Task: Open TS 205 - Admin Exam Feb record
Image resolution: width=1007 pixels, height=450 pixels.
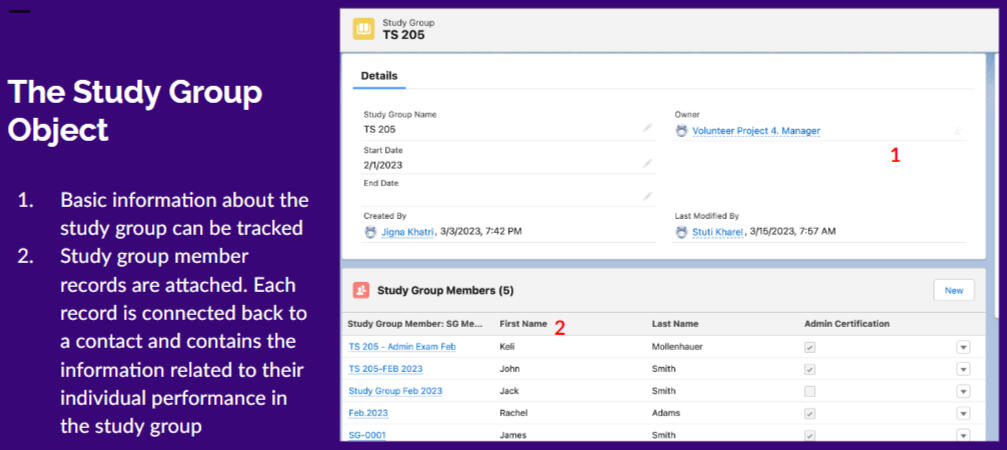Action: 401,347
